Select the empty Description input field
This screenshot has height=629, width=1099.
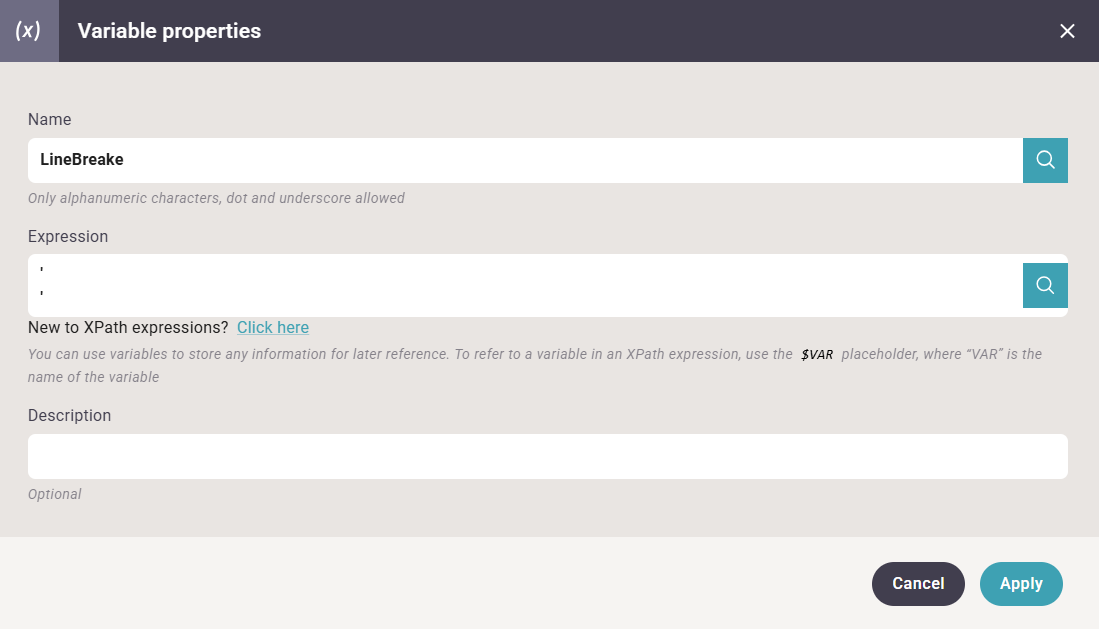tap(547, 456)
